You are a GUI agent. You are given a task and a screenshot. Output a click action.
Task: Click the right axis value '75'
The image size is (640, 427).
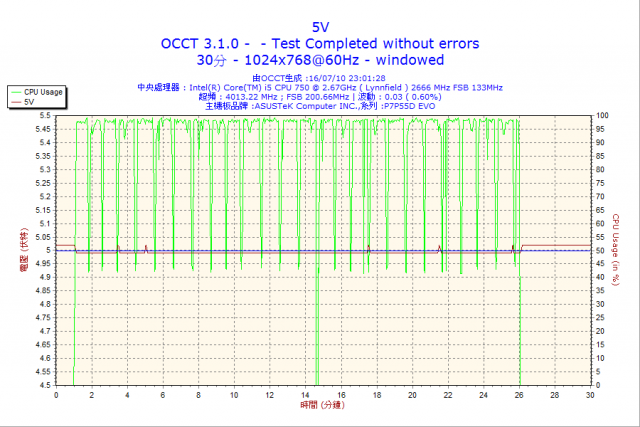tap(600, 183)
